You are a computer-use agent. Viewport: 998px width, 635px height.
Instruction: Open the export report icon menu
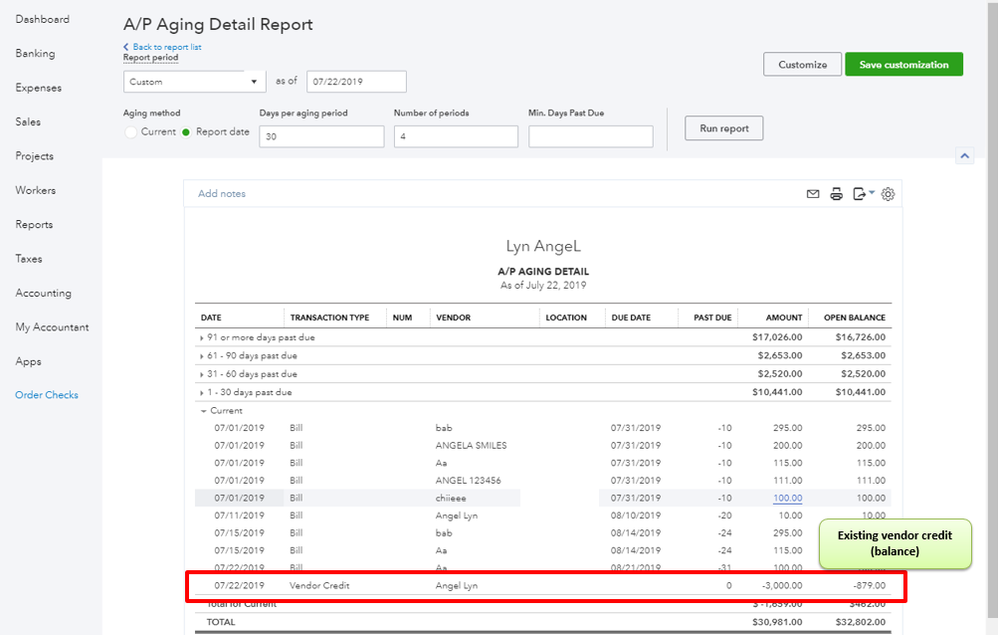(x=863, y=194)
